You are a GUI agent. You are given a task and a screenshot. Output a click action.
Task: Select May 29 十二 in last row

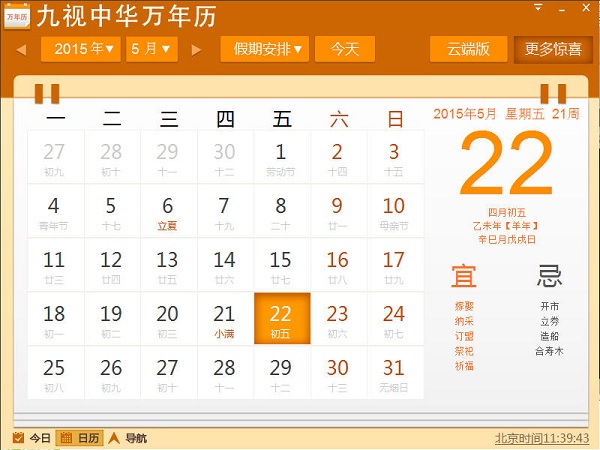[x=282, y=373]
